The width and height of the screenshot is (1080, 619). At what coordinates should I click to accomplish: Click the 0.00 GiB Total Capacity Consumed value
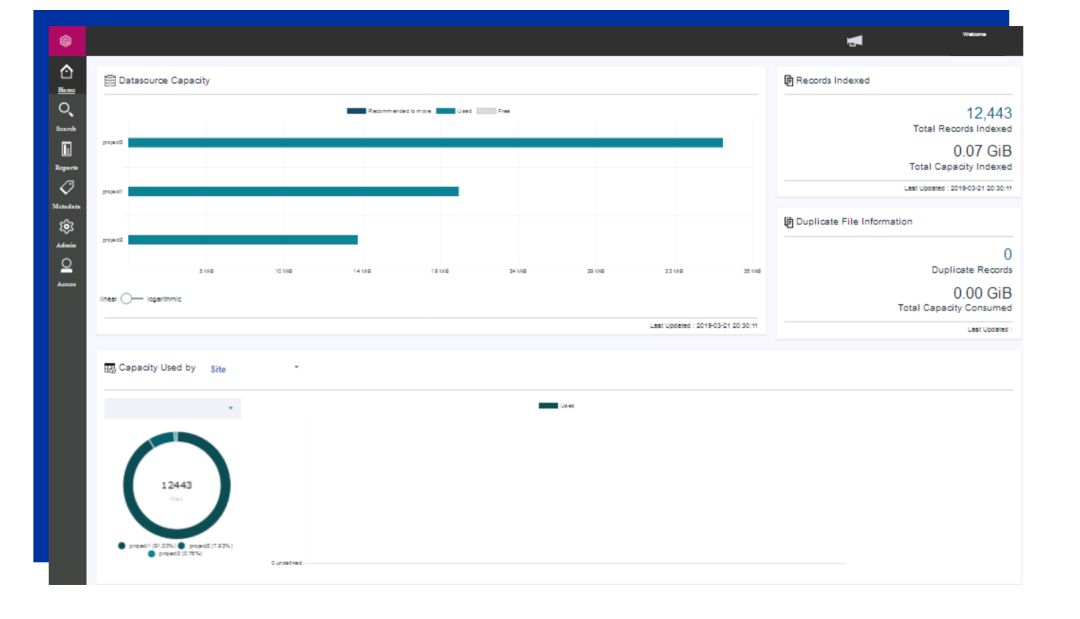982,293
